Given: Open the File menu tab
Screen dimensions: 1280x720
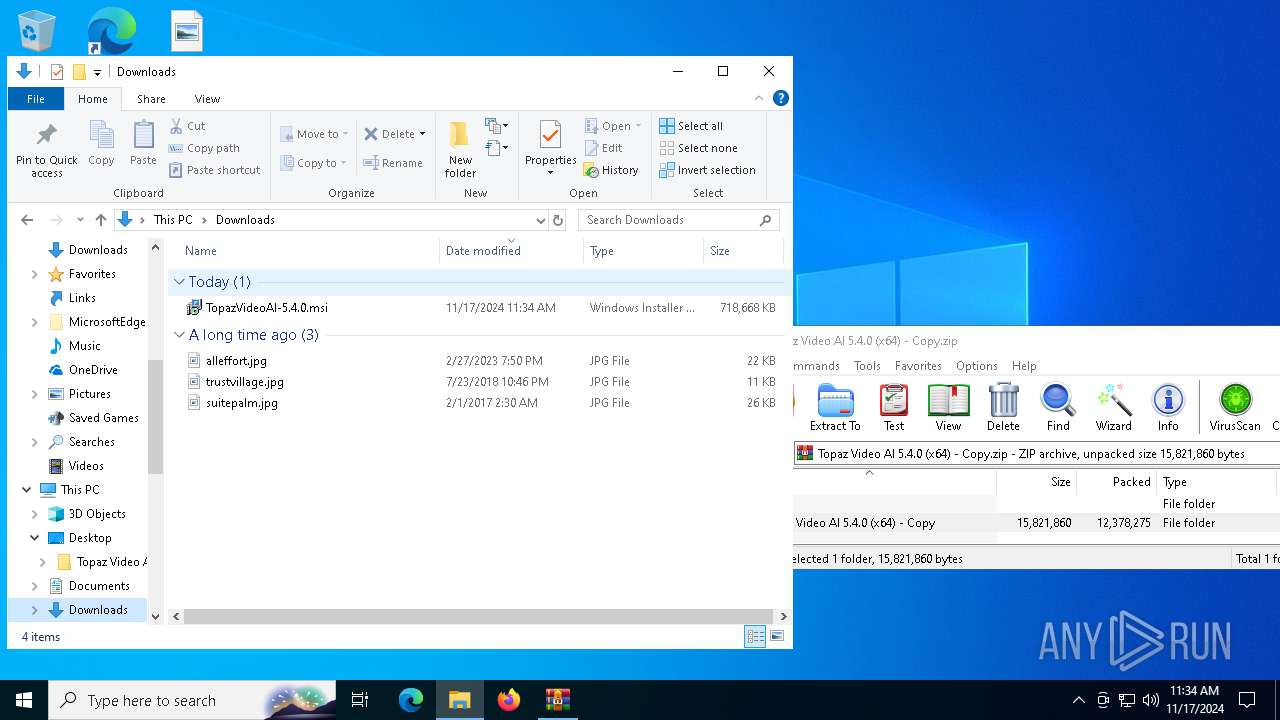Looking at the screenshot, I should (x=36, y=99).
